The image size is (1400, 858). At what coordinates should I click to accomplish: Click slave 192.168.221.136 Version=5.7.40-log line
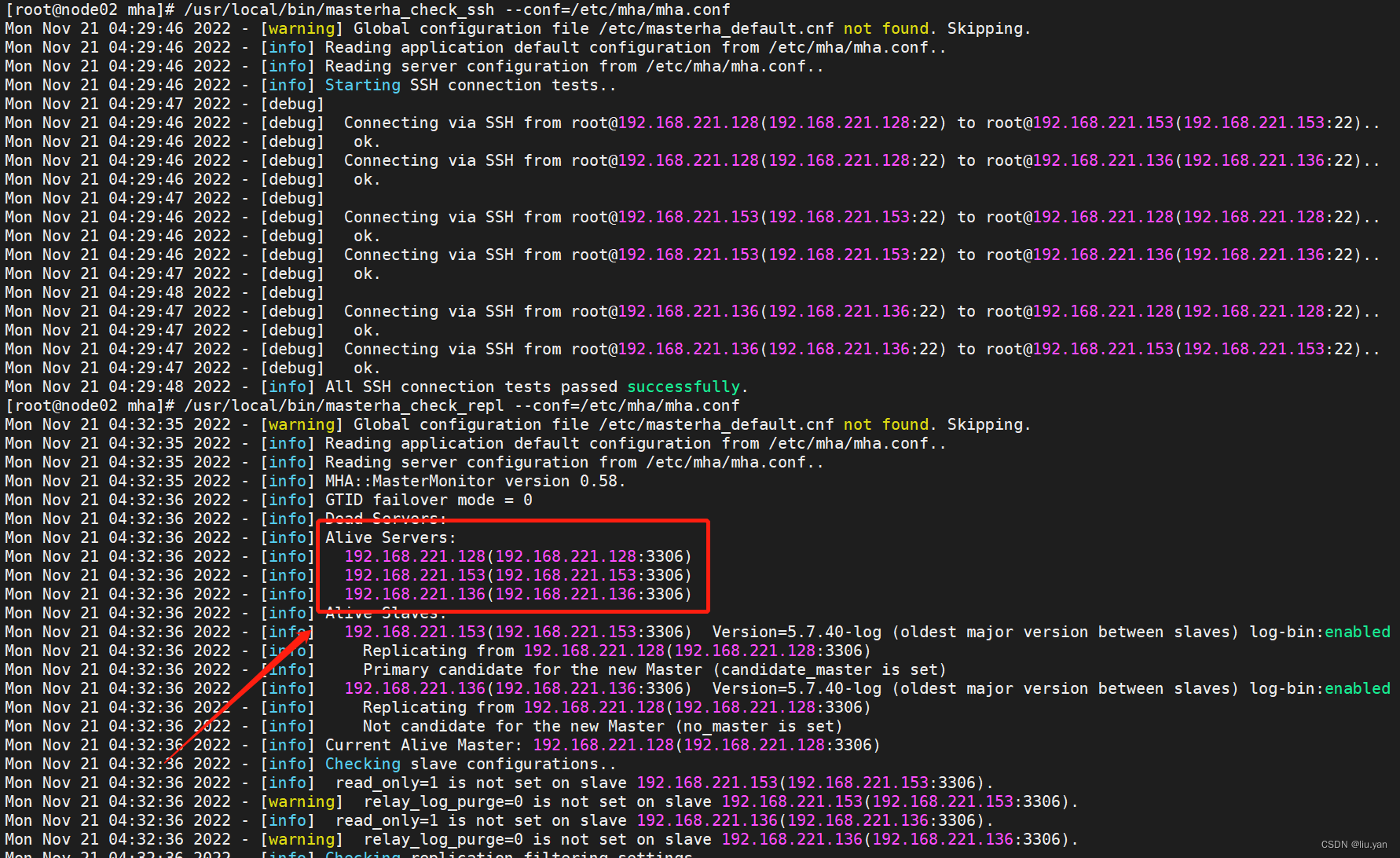(x=698, y=688)
